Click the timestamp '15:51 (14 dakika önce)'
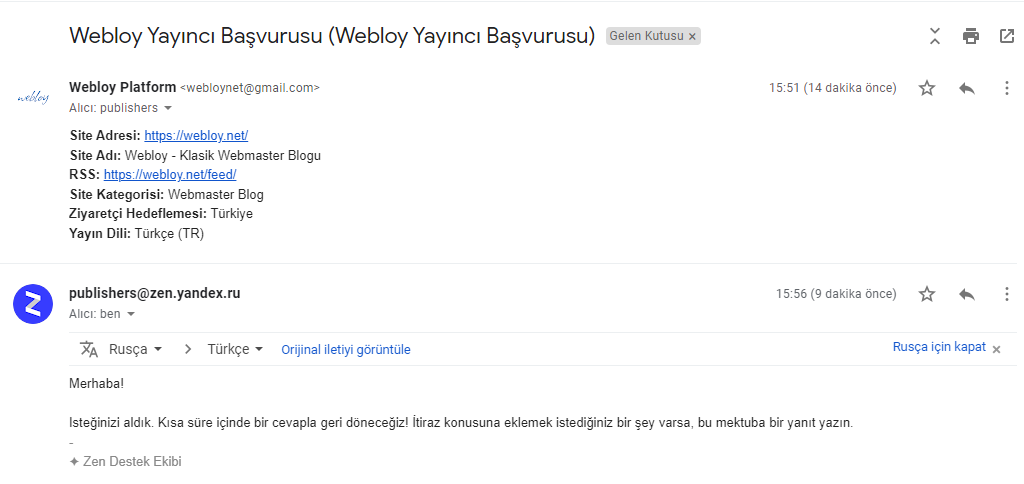 (833, 88)
